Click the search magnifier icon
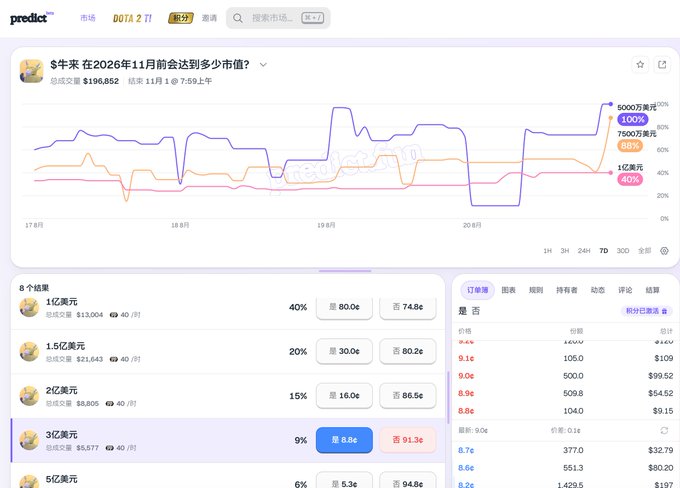680x488 pixels. click(238, 18)
